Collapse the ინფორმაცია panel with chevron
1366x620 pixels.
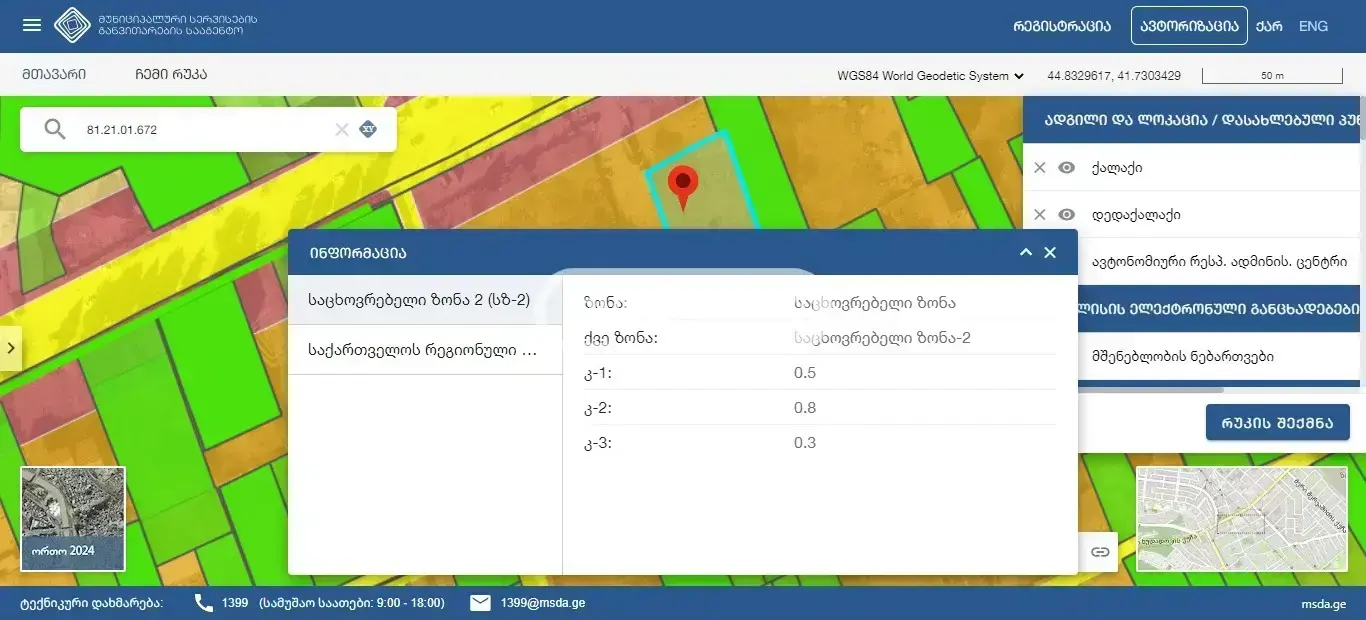pos(1025,252)
